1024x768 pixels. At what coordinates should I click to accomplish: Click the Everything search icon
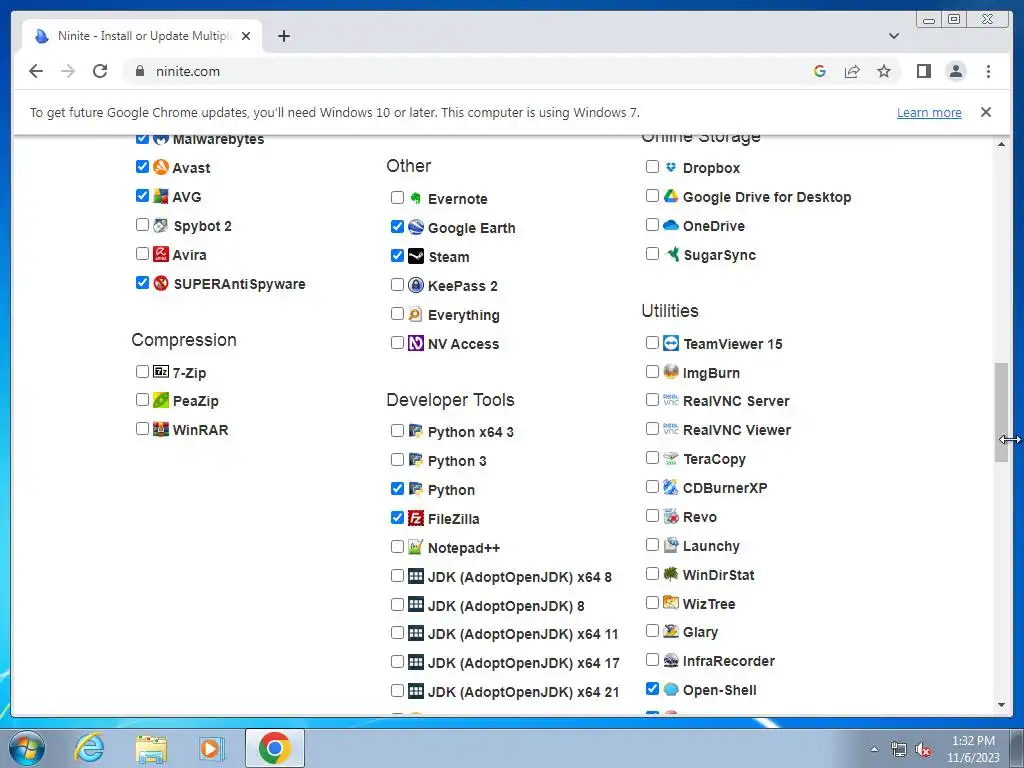point(416,314)
